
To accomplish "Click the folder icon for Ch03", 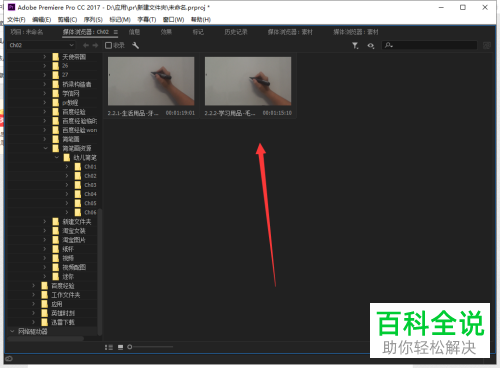I will [78, 185].
